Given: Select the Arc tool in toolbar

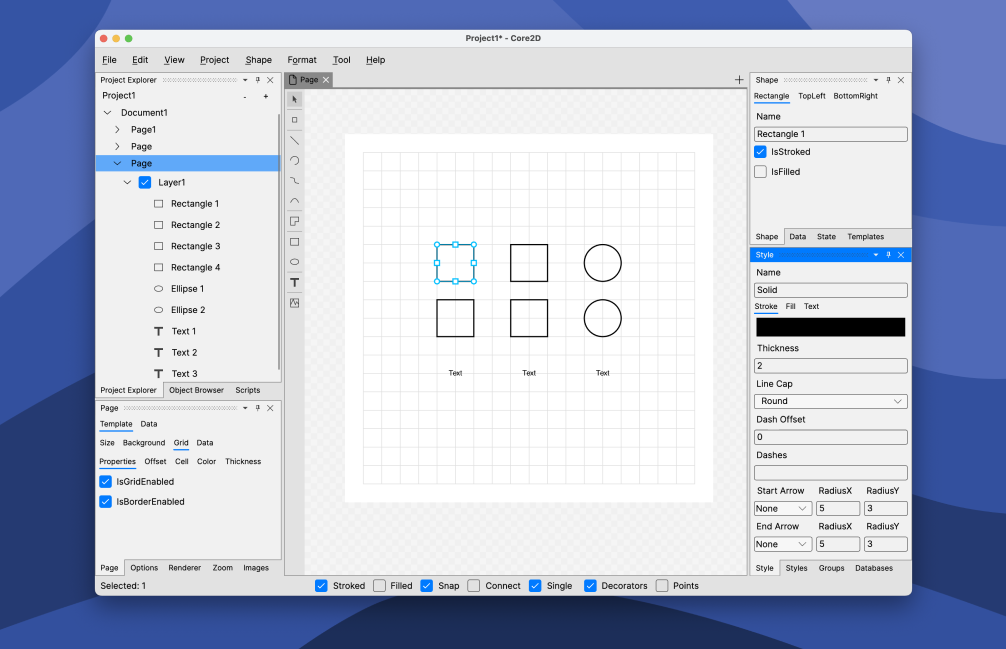Looking at the screenshot, I should [294, 160].
